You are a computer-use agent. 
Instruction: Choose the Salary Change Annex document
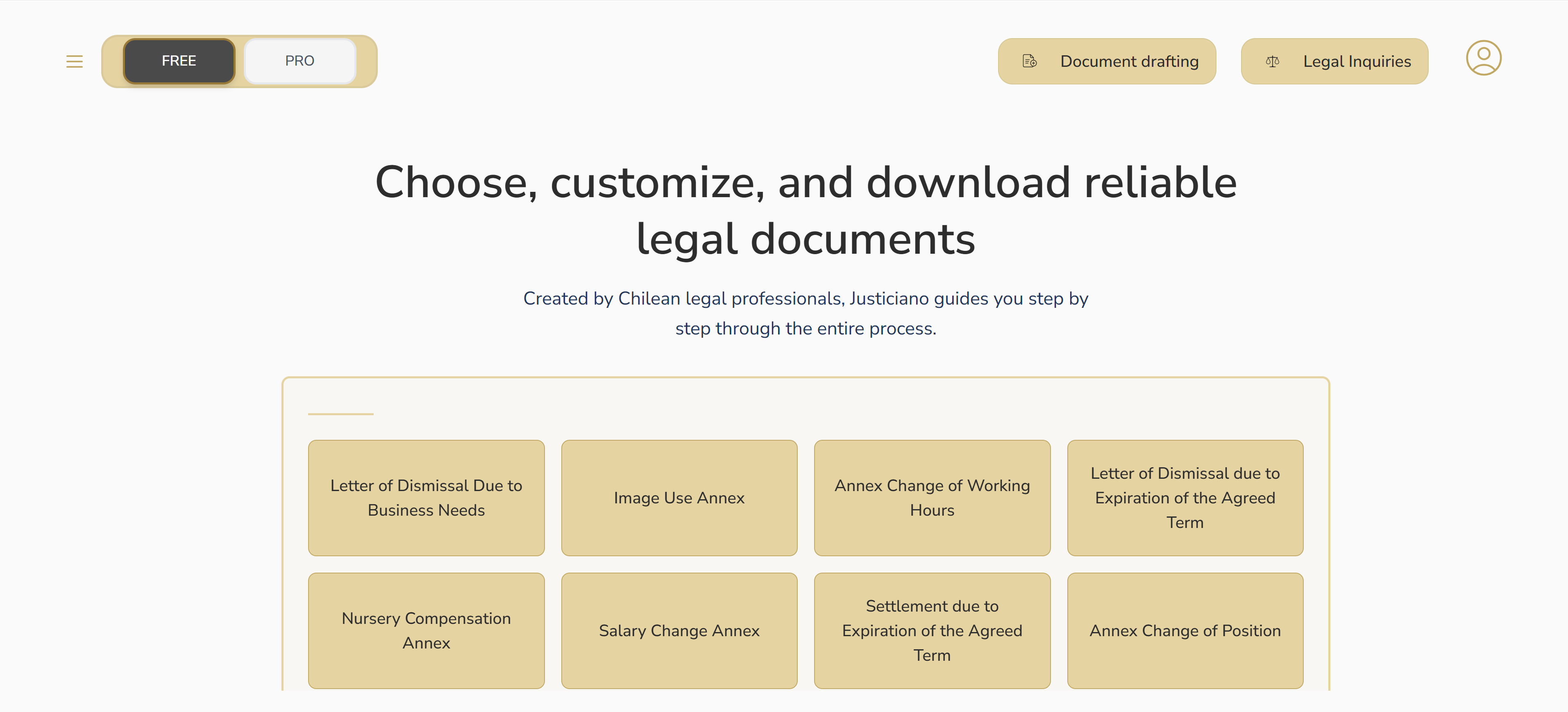679,630
